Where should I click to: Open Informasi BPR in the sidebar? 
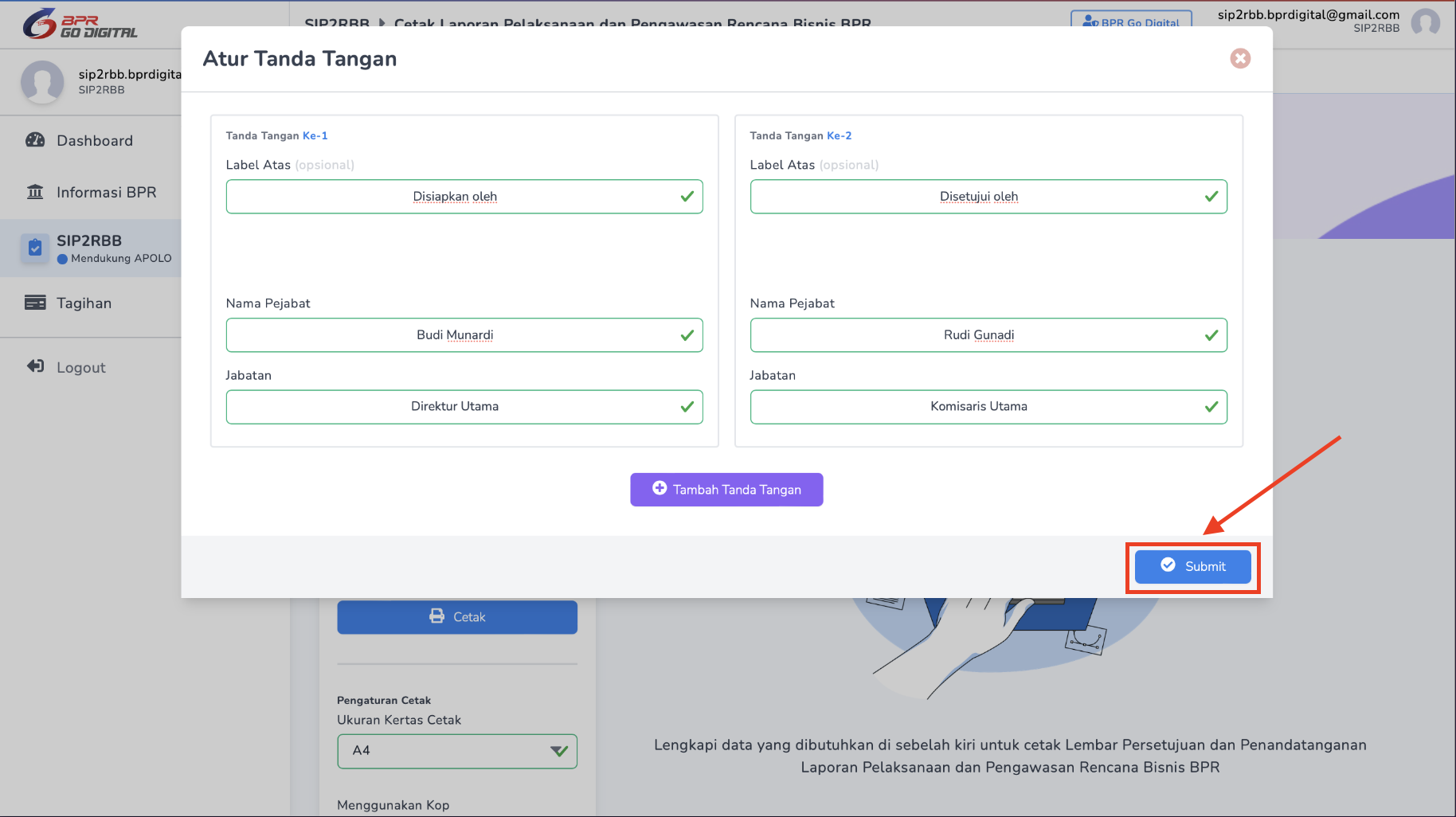click(91, 192)
